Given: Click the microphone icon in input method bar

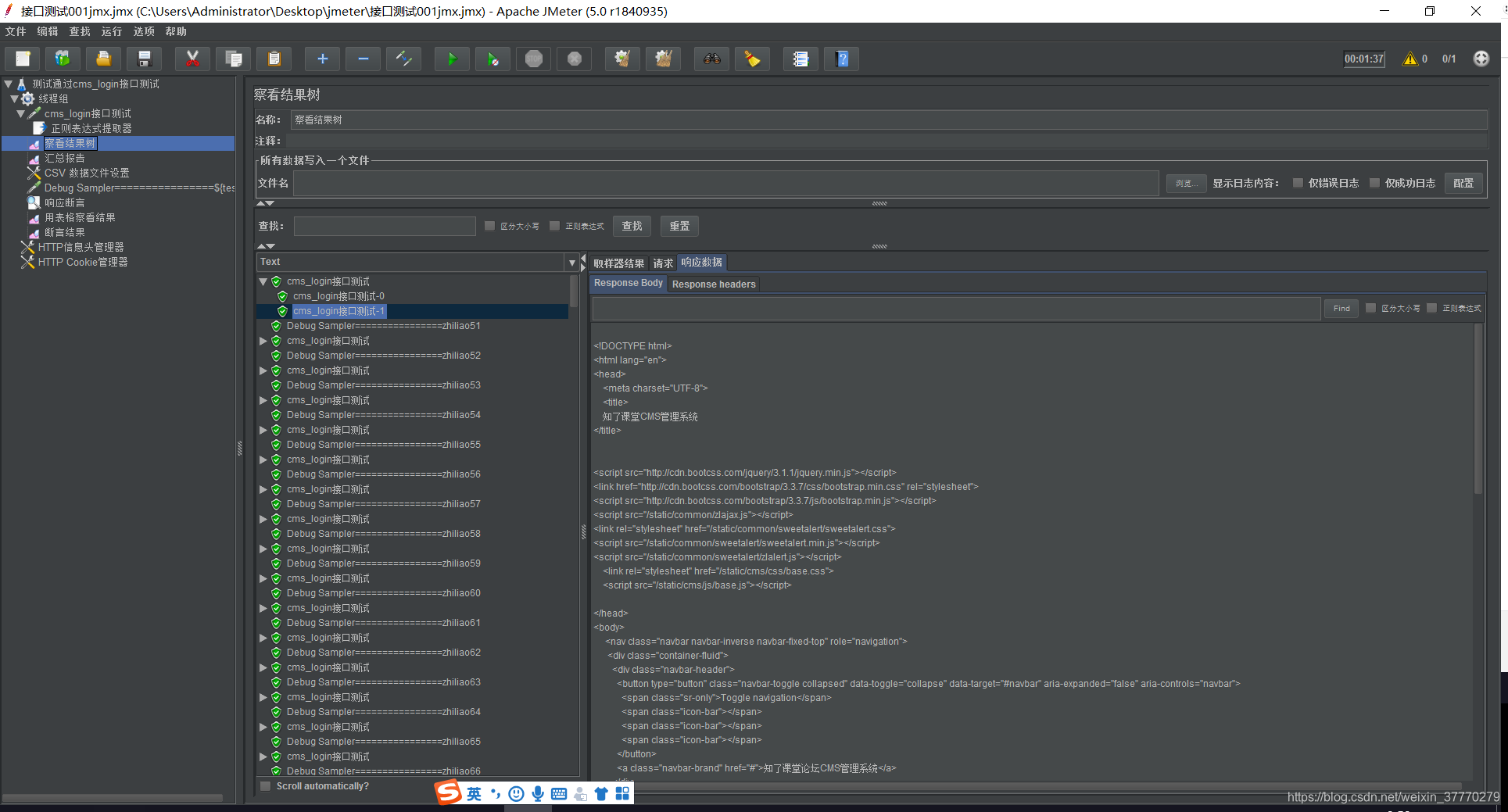Looking at the screenshot, I should pyautogui.click(x=538, y=794).
